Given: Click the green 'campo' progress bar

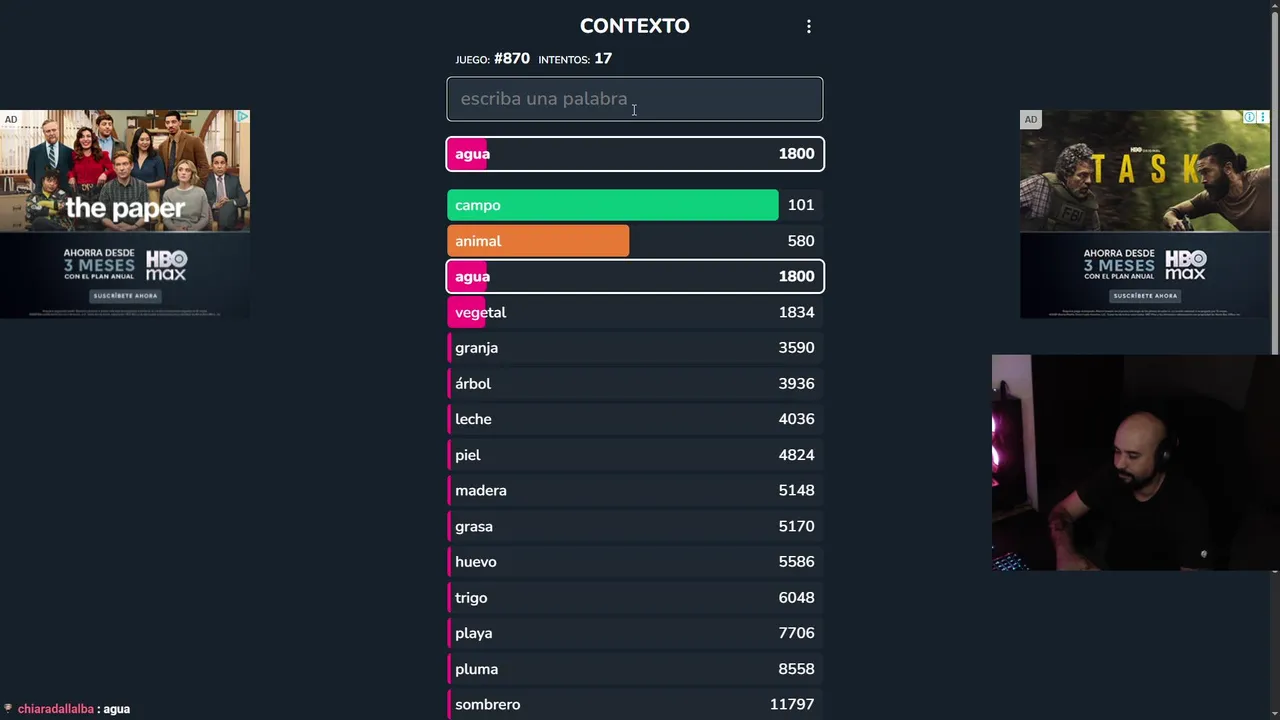Looking at the screenshot, I should click(612, 205).
